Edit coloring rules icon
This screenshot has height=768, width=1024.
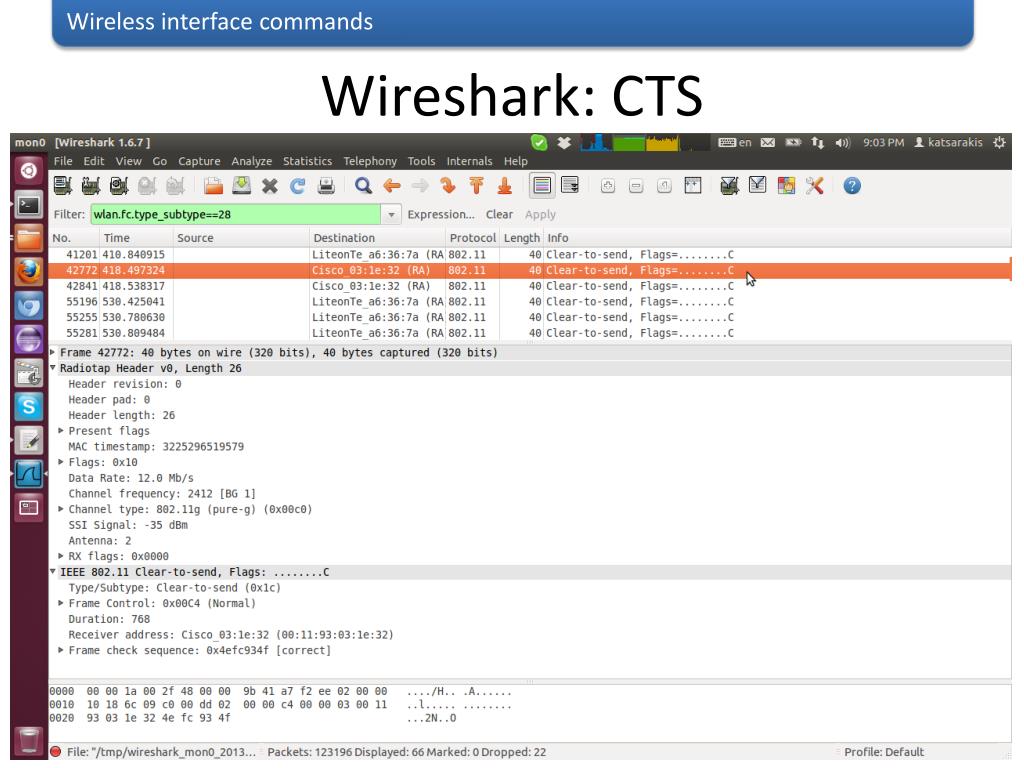pyautogui.click(x=786, y=186)
